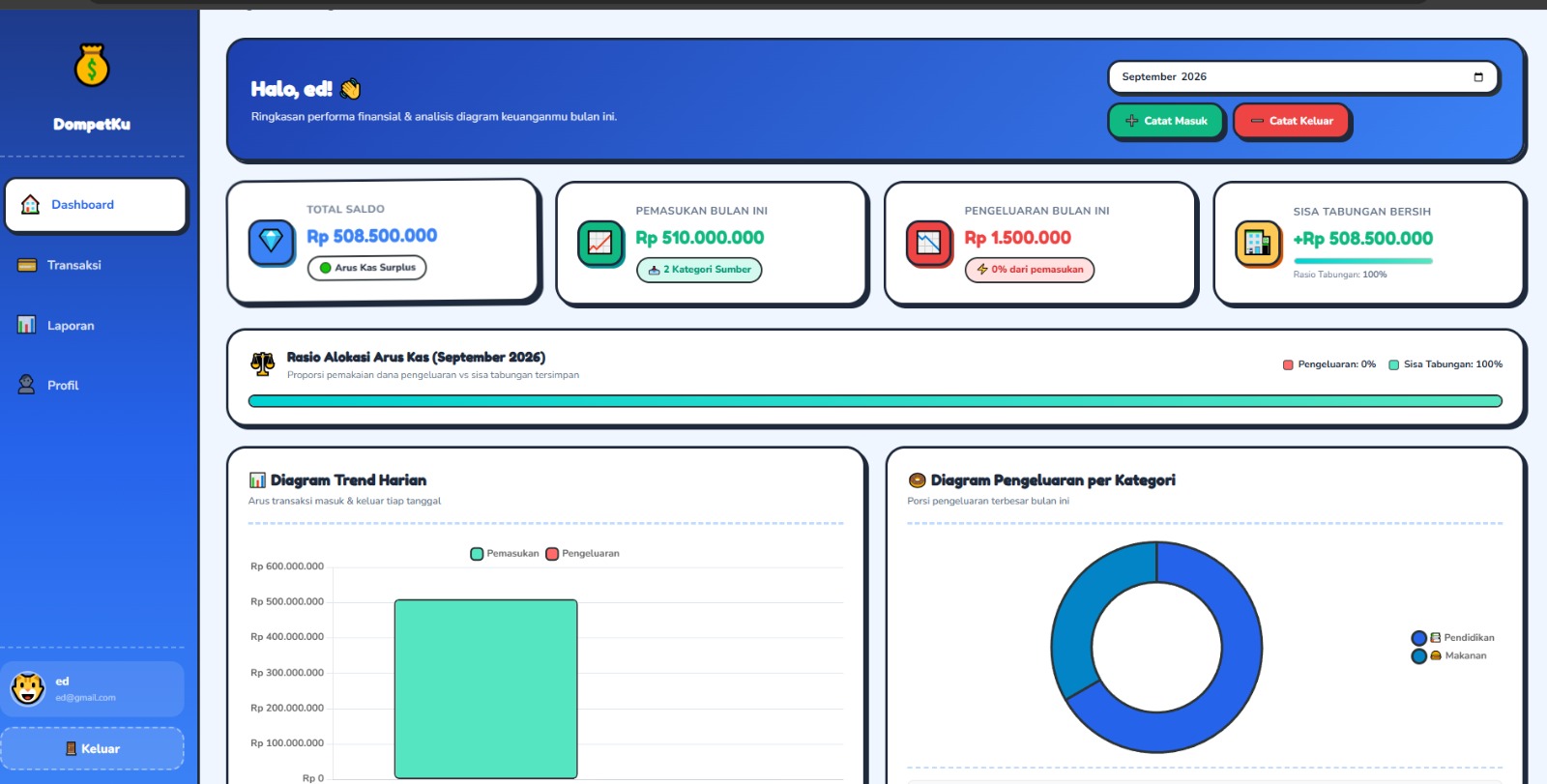
Task: Click the Catat Keluar button
Action: [1292, 121]
